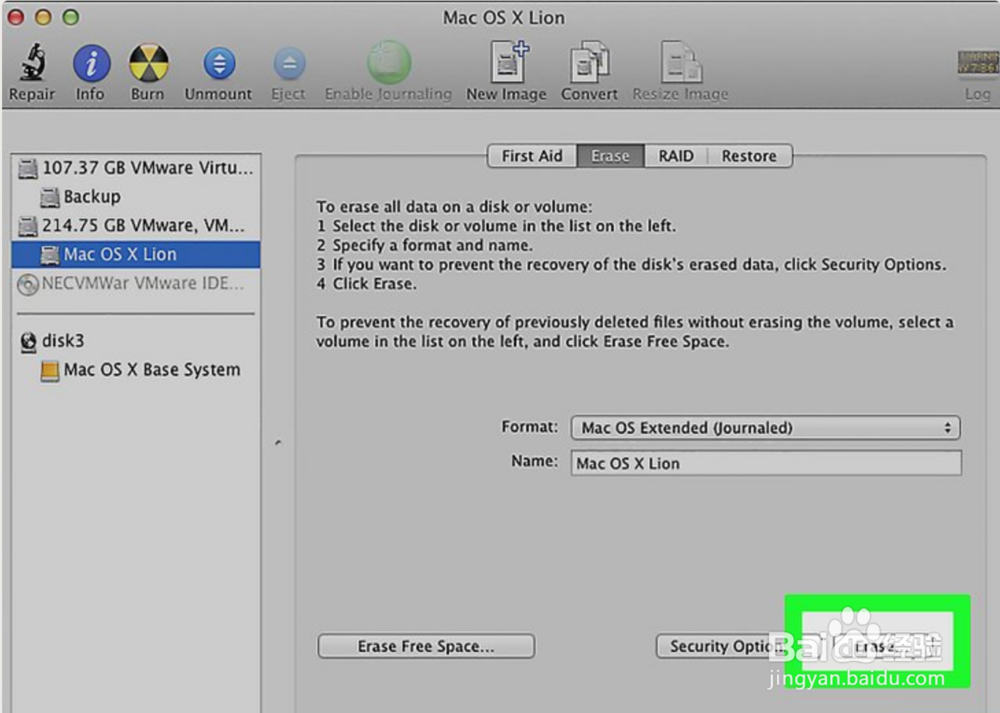Select Mac OS X Base System volume
The width and height of the screenshot is (1000, 713).
pos(136,369)
